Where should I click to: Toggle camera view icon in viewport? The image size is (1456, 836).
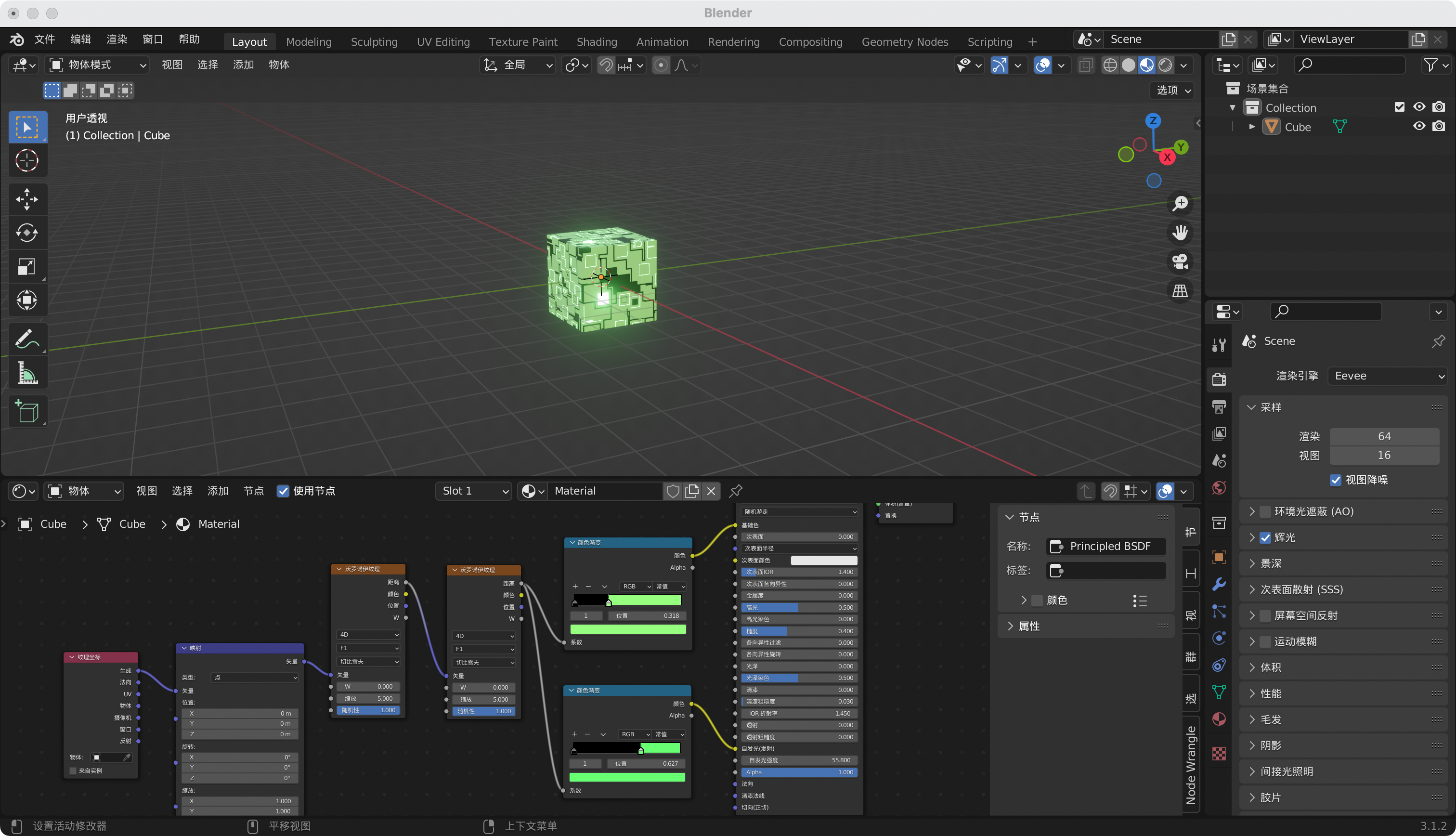point(1180,262)
